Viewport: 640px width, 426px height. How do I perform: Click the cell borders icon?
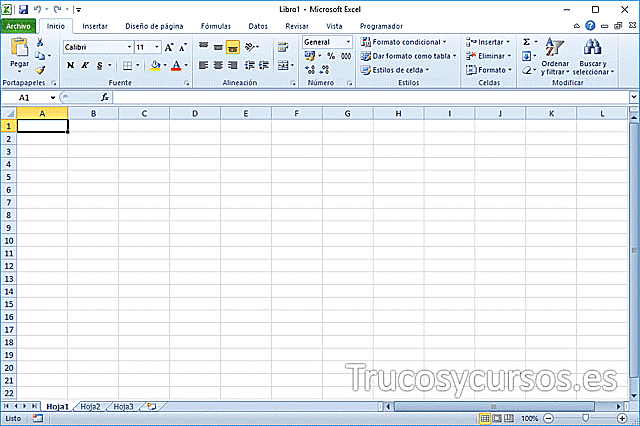pyautogui.click(x=127, y=65)
